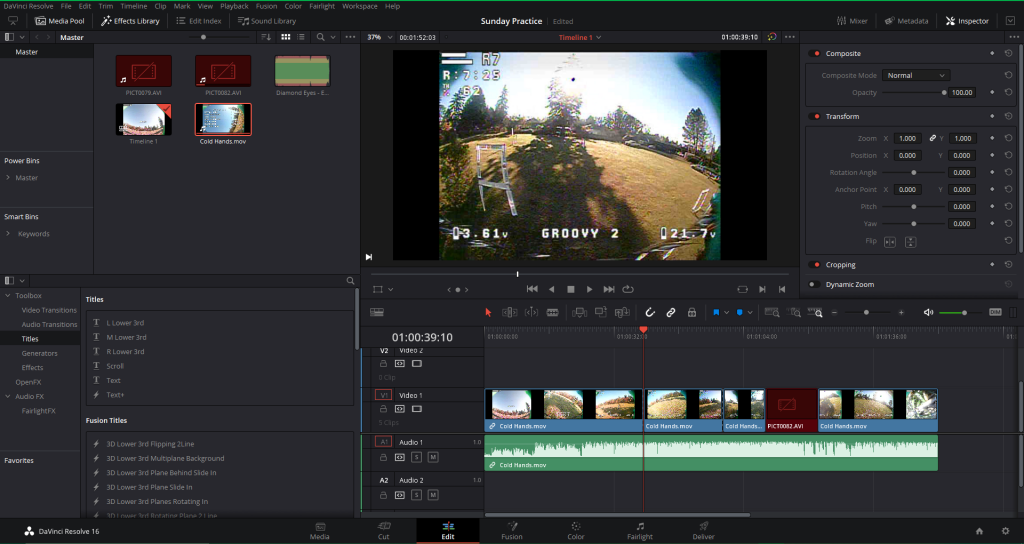Toggle the Composite section enable dot
The width and height of the screenshot is (1024, 544).
pyautogui.click(x=816, y=54)
